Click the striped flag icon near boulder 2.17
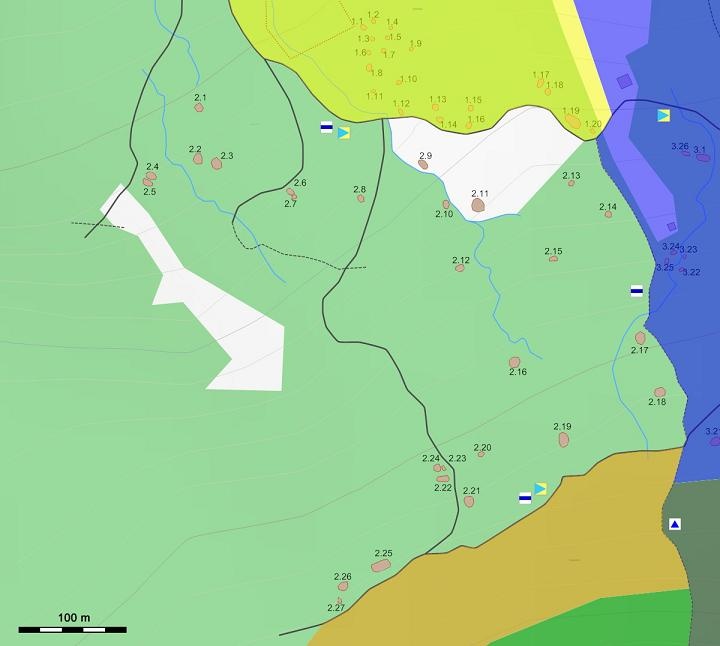The width and height of the screenshot is (720, 646). tap(636, 291)
